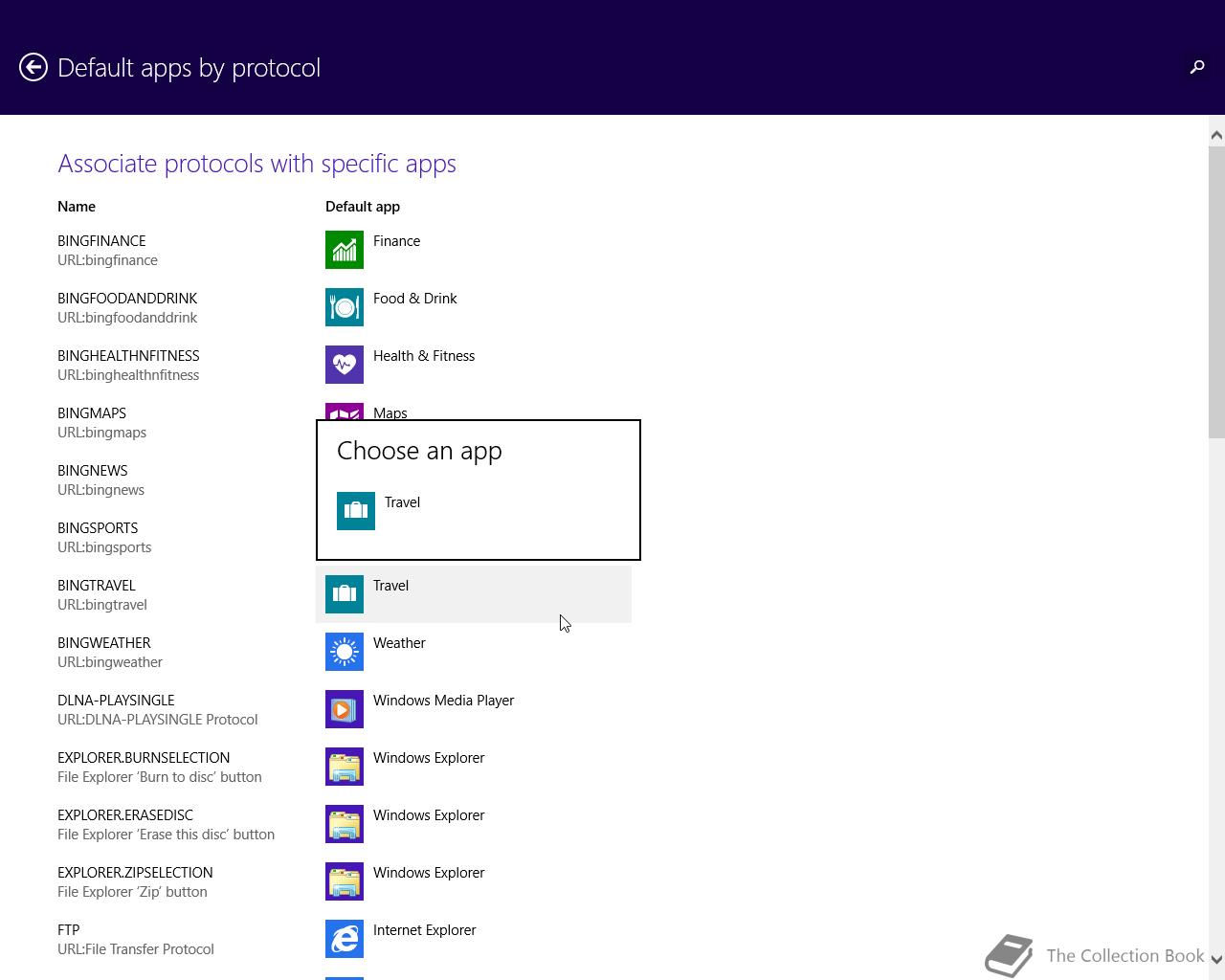Choose Travel in the Choose an app popup
The width and height of the screenshot is (1225, 980).
coord(403,502)
